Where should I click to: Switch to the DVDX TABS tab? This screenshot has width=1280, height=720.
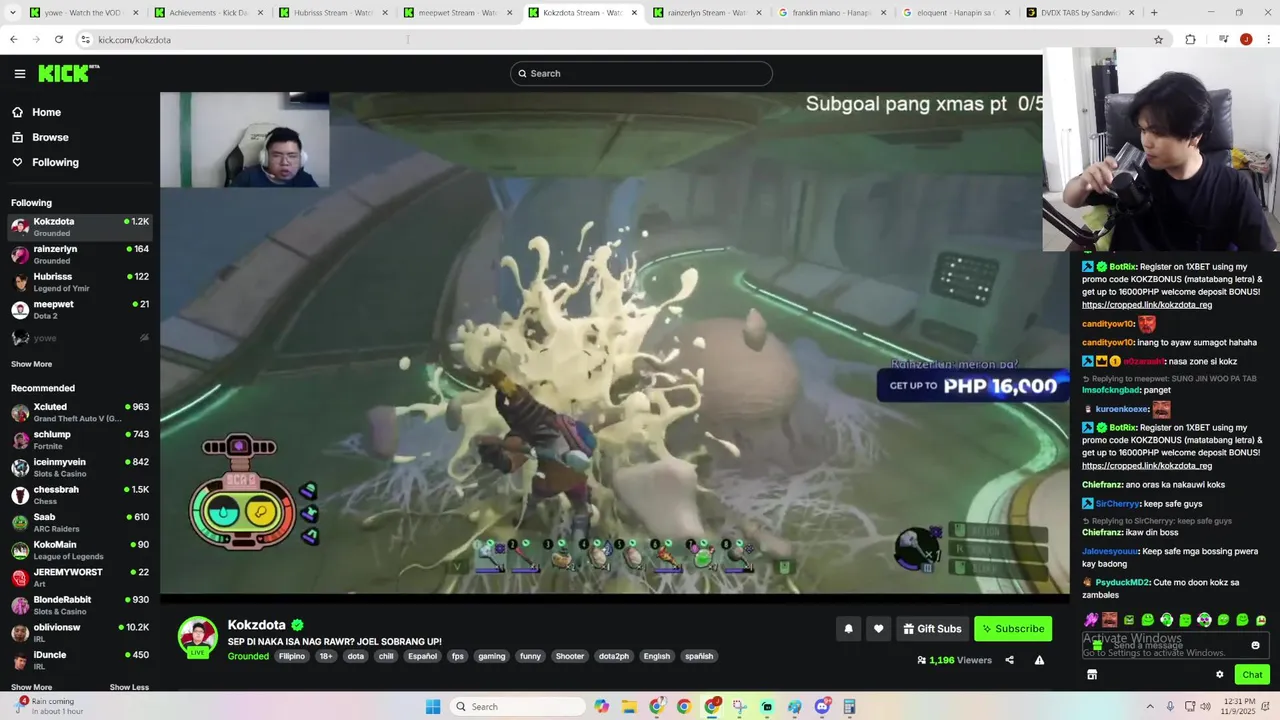[x=1082, y=13]
